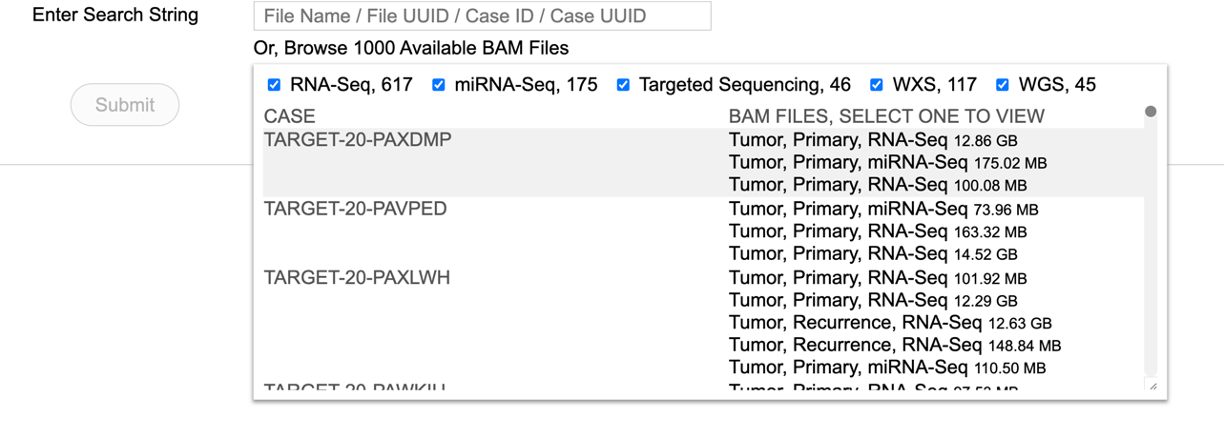Choose the 12.63 GB Recurrence RNA-Seq file
Screen dimensions: 1224x430
890,323
